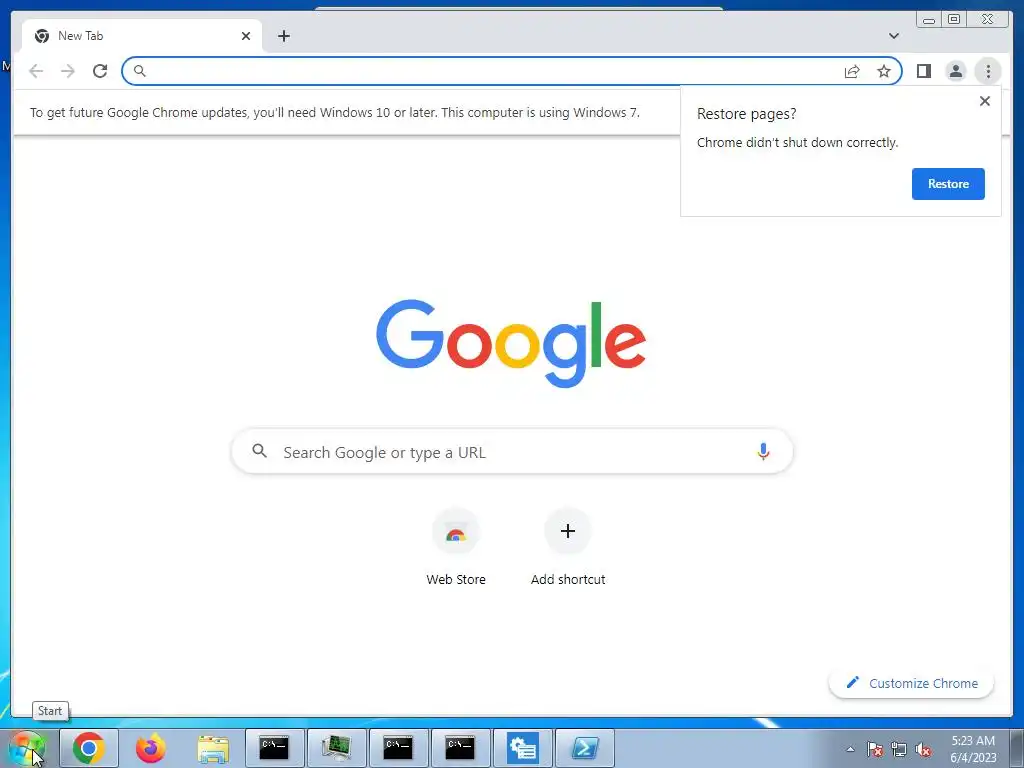Show the side panel
Viewport: 1024px width, 768px height.
point(923,71)
